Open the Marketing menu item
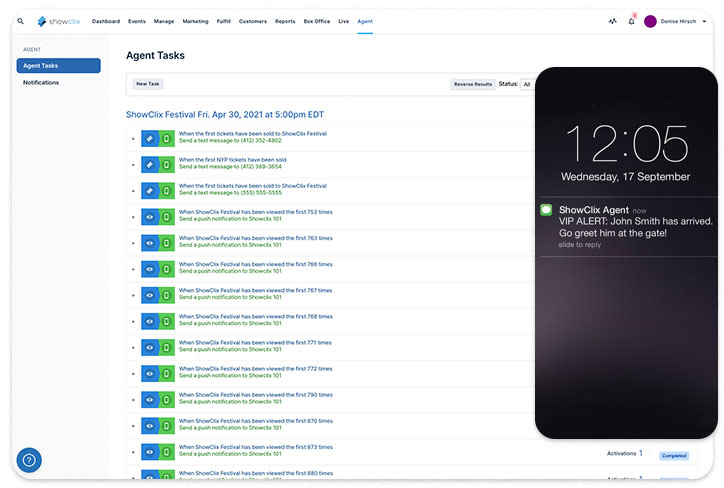Image resolution: width=724 pixels, height=488 pixels. coord(196,21)
